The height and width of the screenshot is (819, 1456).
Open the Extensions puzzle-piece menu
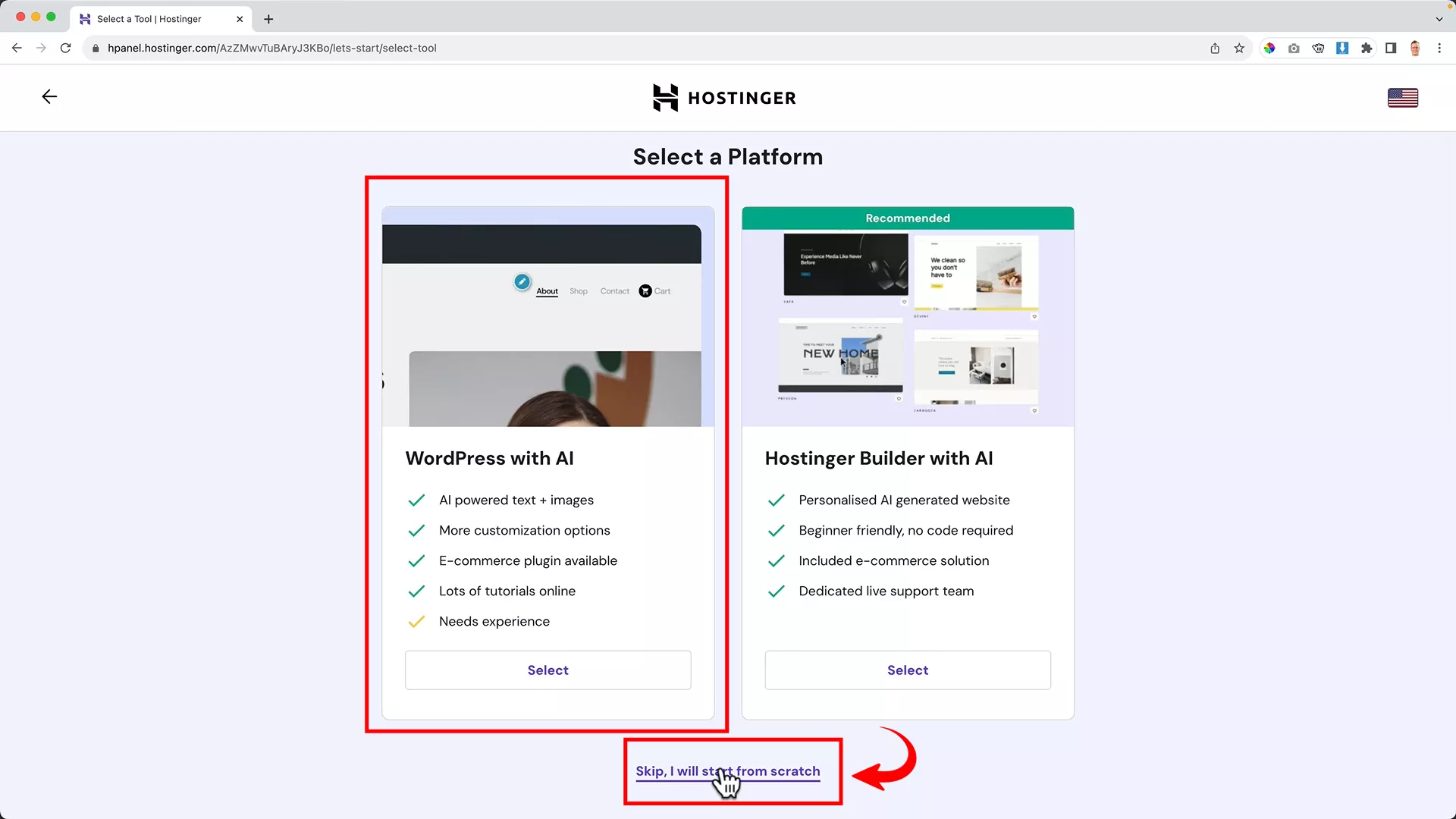point(1367,48)
